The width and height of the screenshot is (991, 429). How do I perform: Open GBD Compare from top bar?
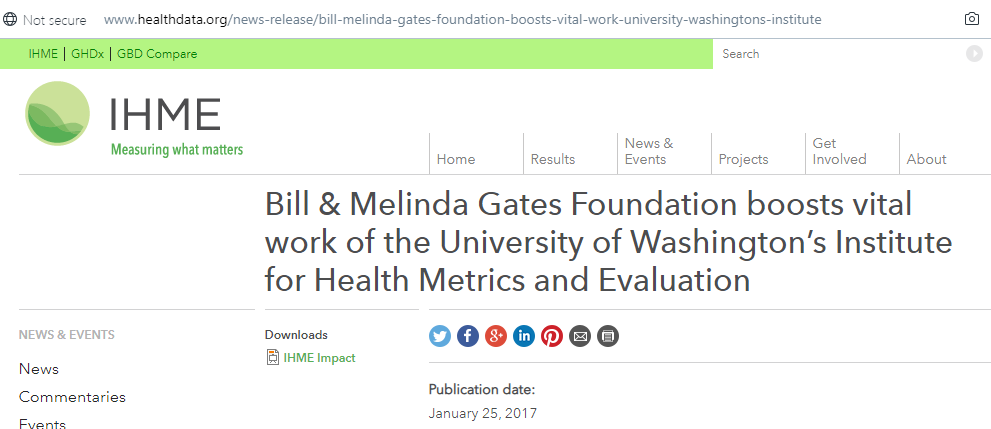pyautogui.click(x=157, y=54)
